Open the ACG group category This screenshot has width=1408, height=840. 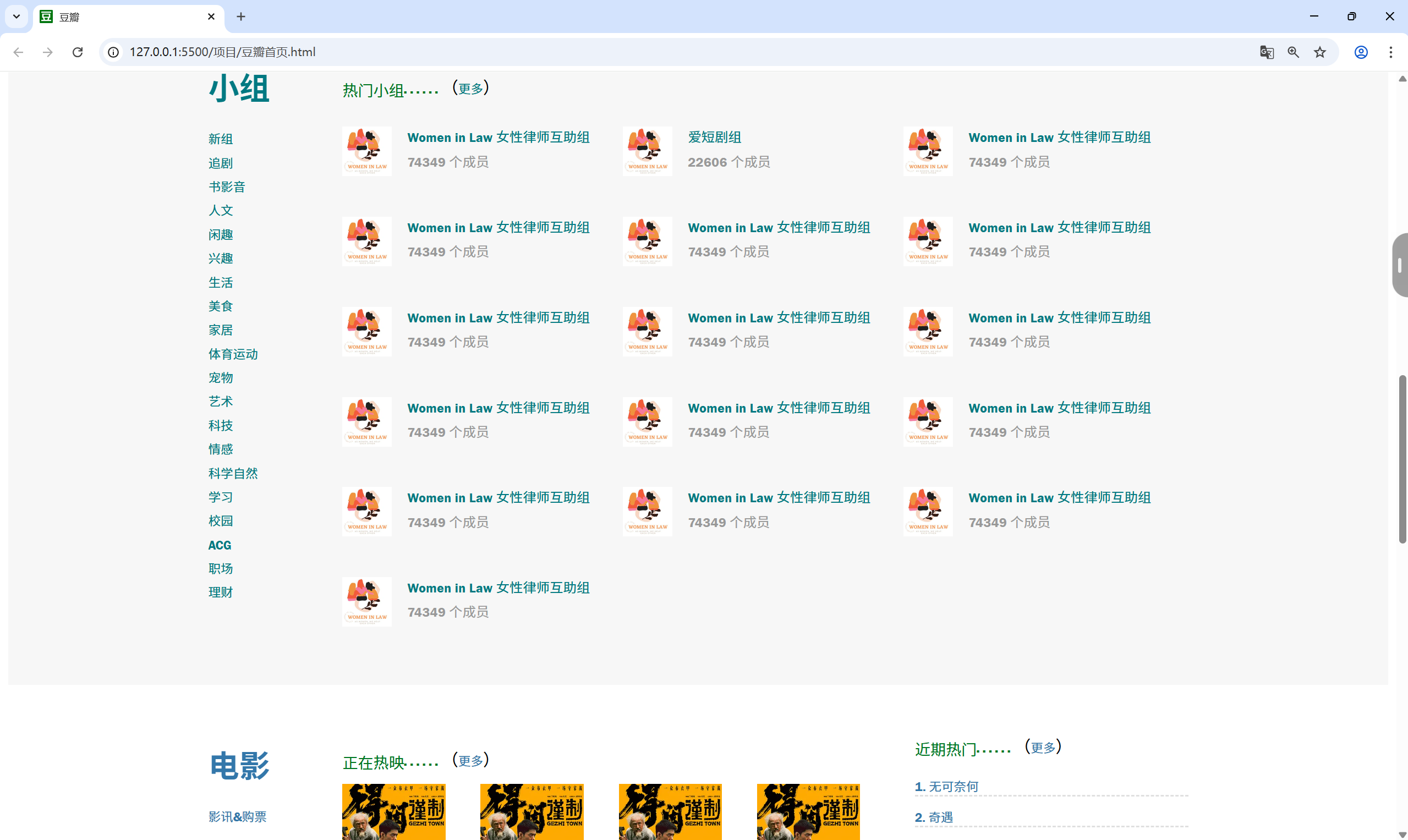(220, 545)
